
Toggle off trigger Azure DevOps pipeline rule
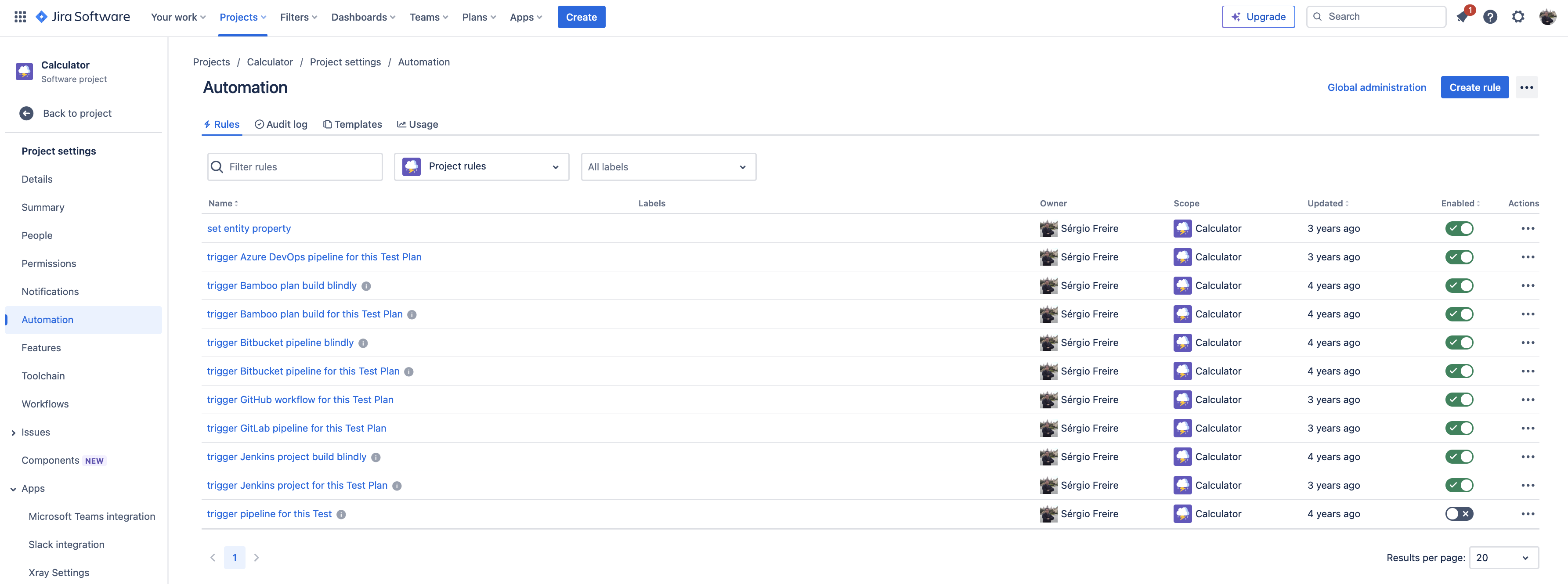(x=1459, y=257)
